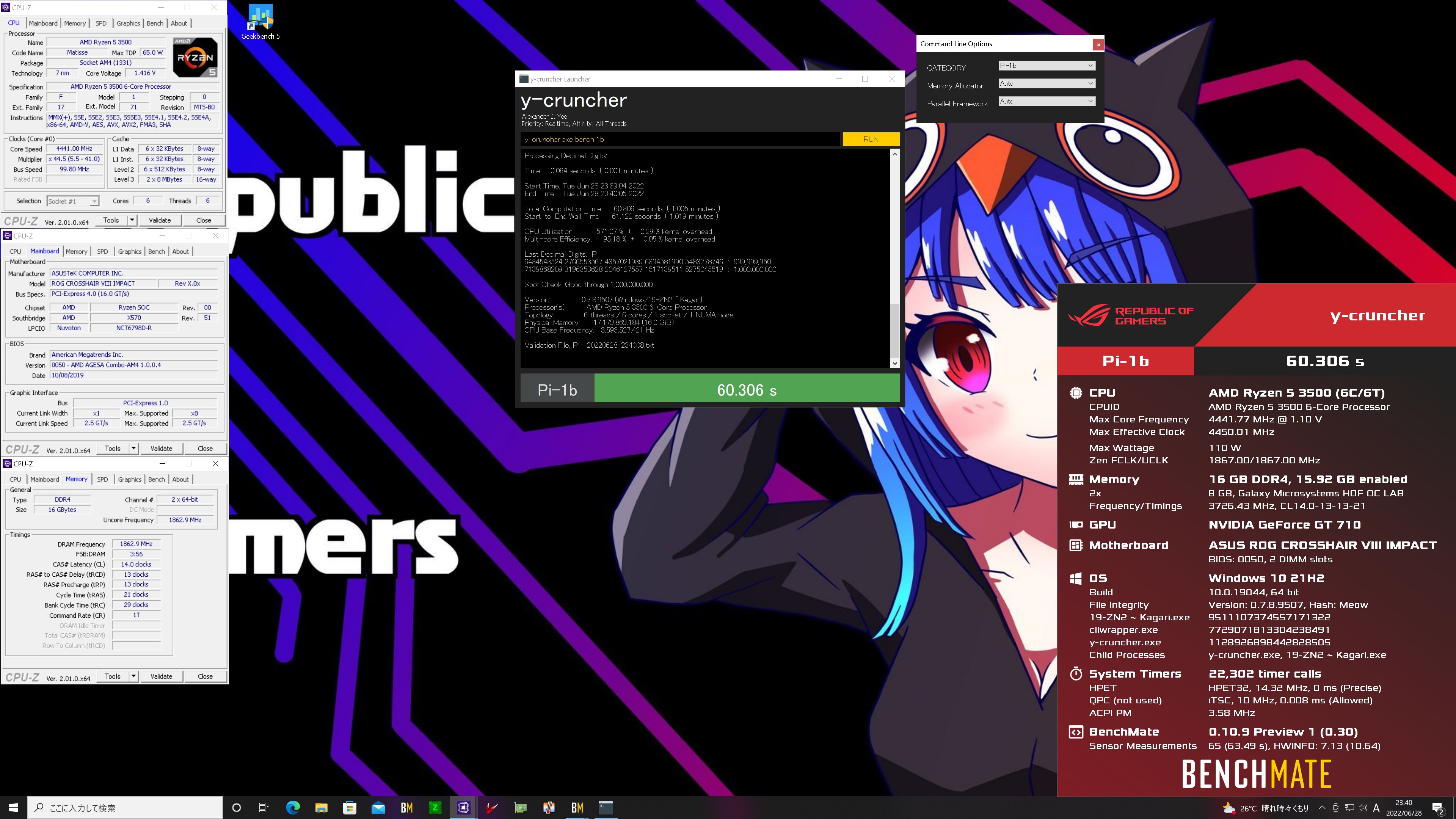Open the Mail app on the taskbar

point(378,808)
